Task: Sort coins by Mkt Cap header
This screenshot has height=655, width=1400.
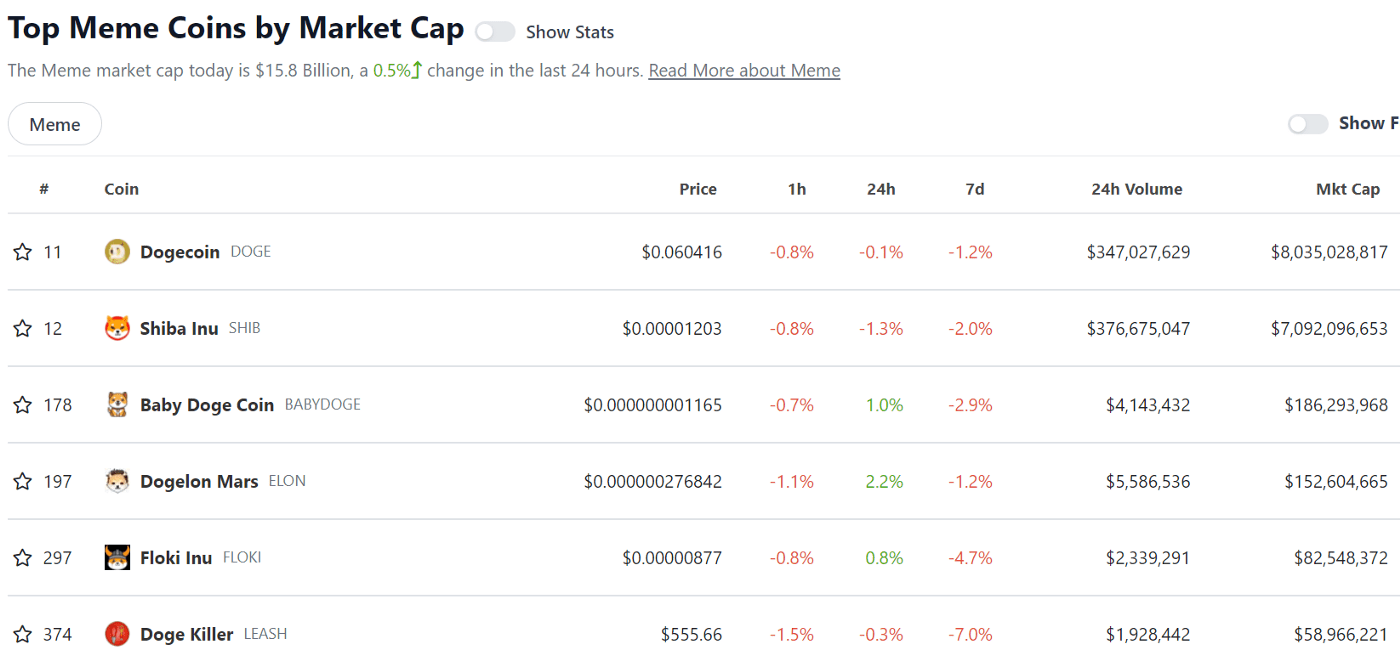Action: [x=1347, y=189]
